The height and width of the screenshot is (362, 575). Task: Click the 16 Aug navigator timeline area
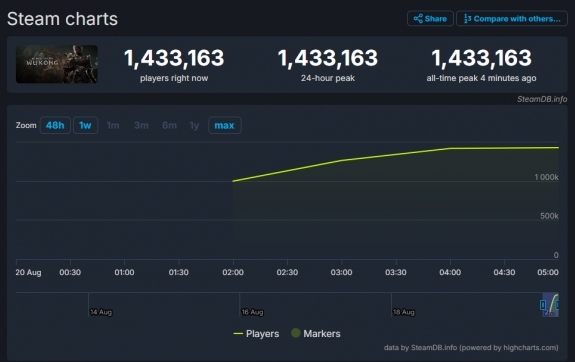click(252, 312)
